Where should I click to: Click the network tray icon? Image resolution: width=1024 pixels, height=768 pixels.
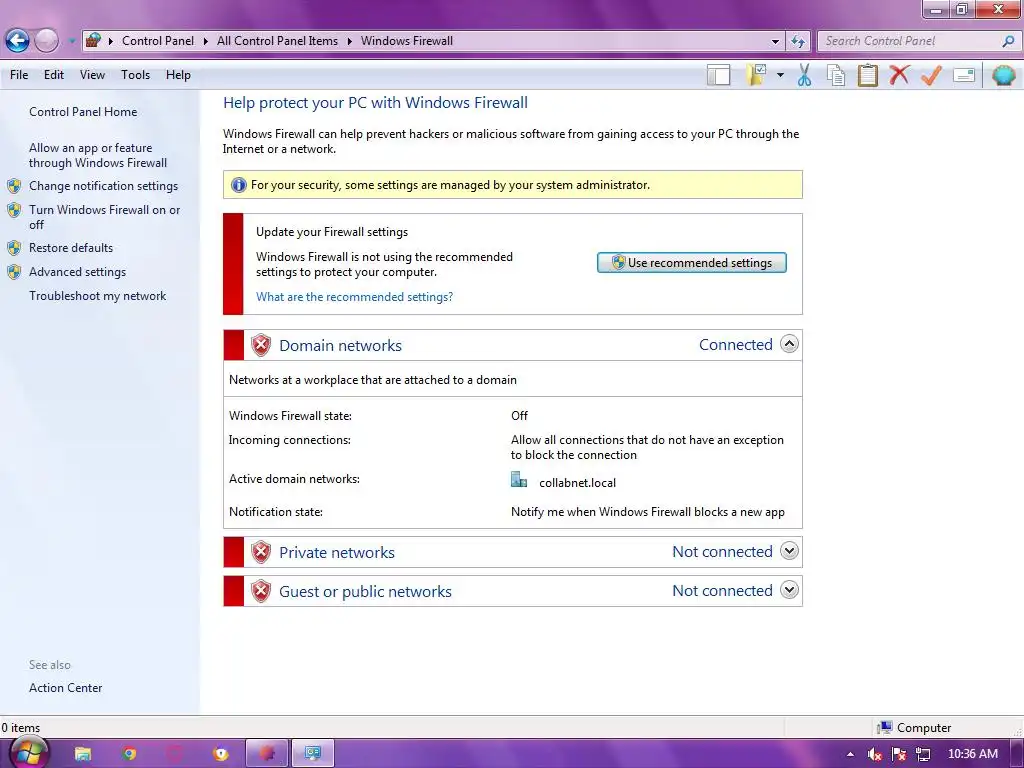(x=923, y=754)
